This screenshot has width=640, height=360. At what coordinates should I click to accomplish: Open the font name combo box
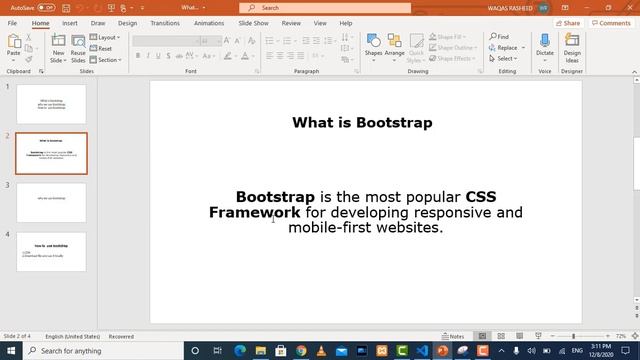coord(166,41)
